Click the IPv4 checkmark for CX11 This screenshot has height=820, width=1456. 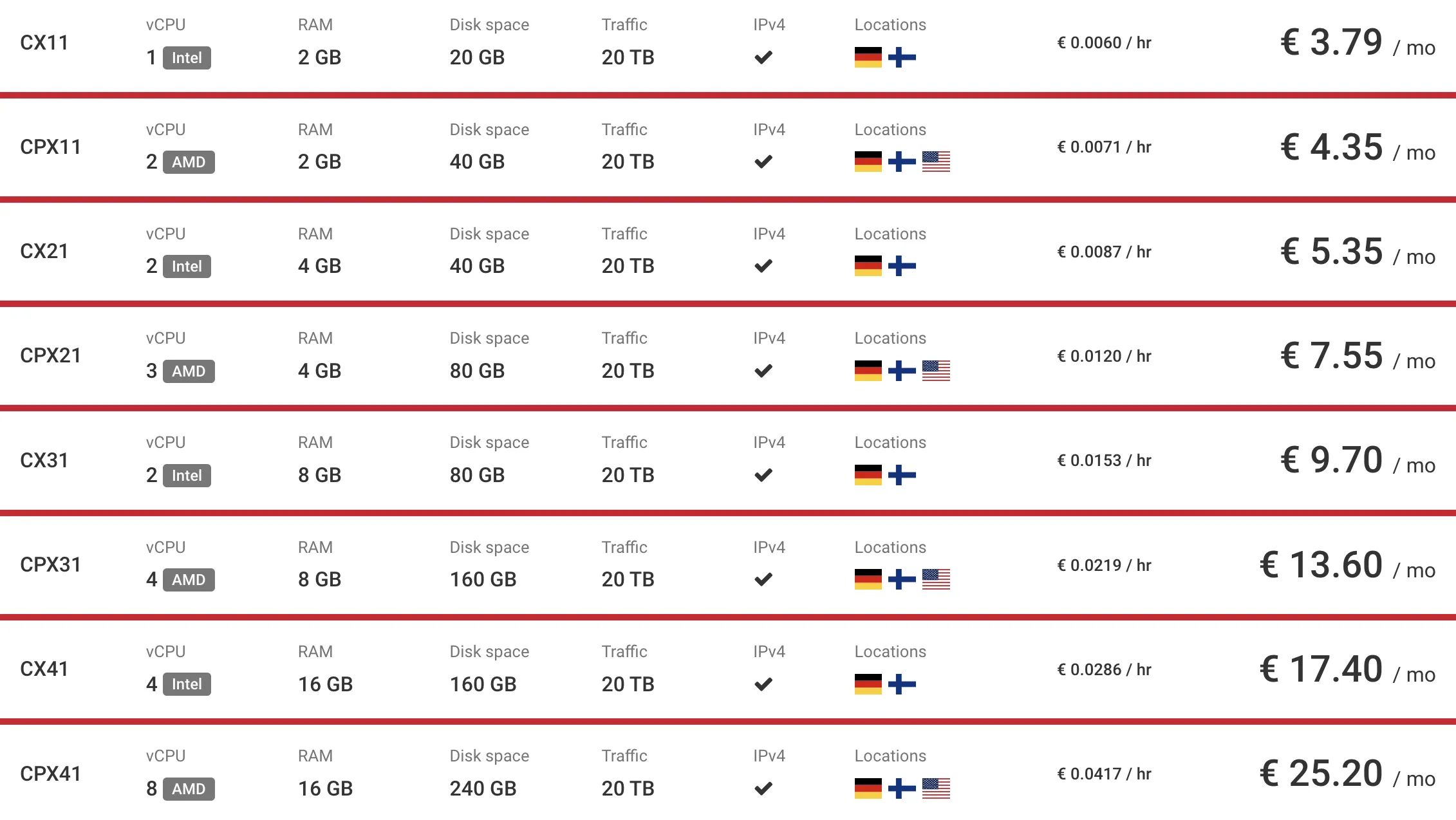point(763,57)
